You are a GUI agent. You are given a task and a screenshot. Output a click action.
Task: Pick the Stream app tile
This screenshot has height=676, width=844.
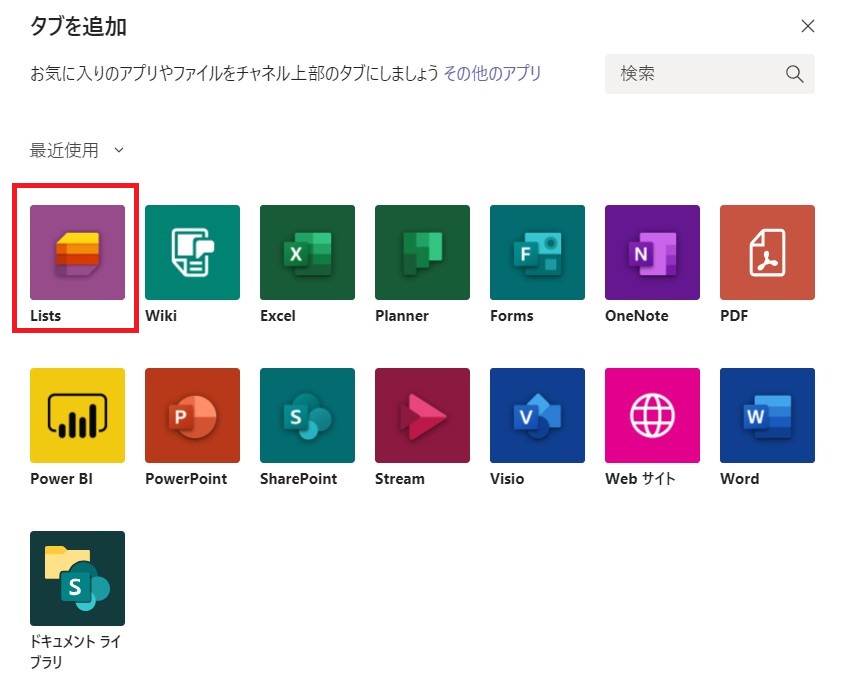[423, 416]
